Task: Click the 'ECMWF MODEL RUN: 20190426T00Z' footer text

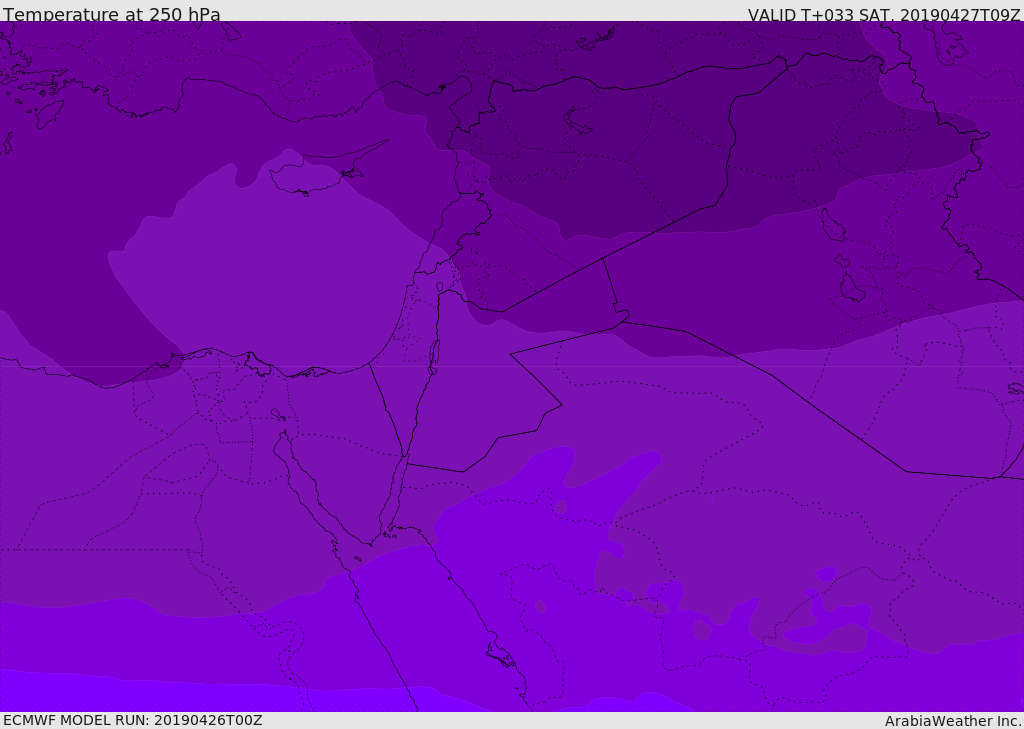Action: coord(133,720)
